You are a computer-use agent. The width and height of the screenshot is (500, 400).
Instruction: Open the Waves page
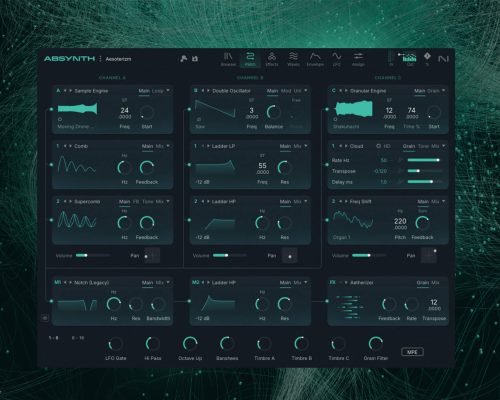[293, 59]
